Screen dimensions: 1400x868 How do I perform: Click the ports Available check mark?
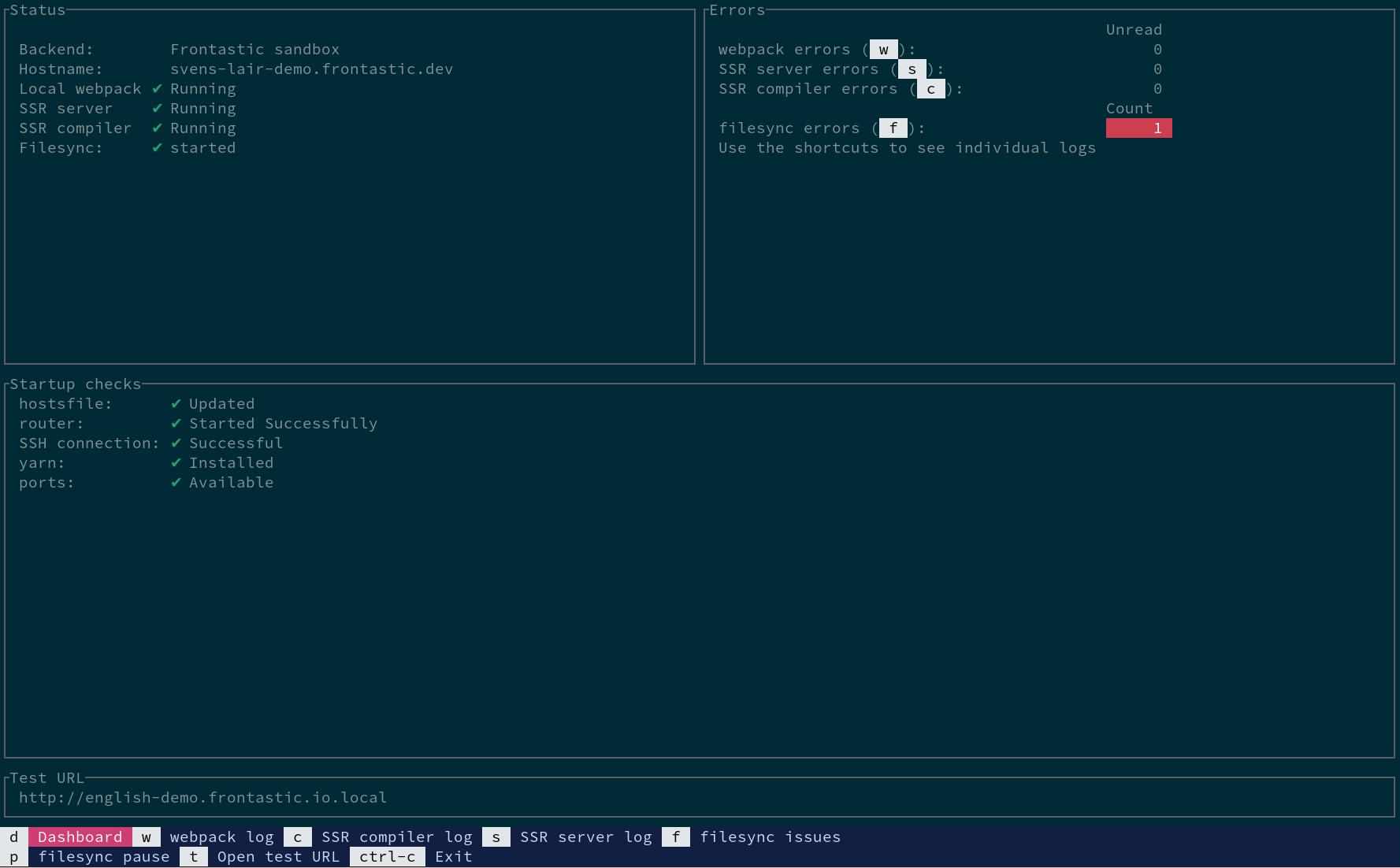click(x=176, y=482)
